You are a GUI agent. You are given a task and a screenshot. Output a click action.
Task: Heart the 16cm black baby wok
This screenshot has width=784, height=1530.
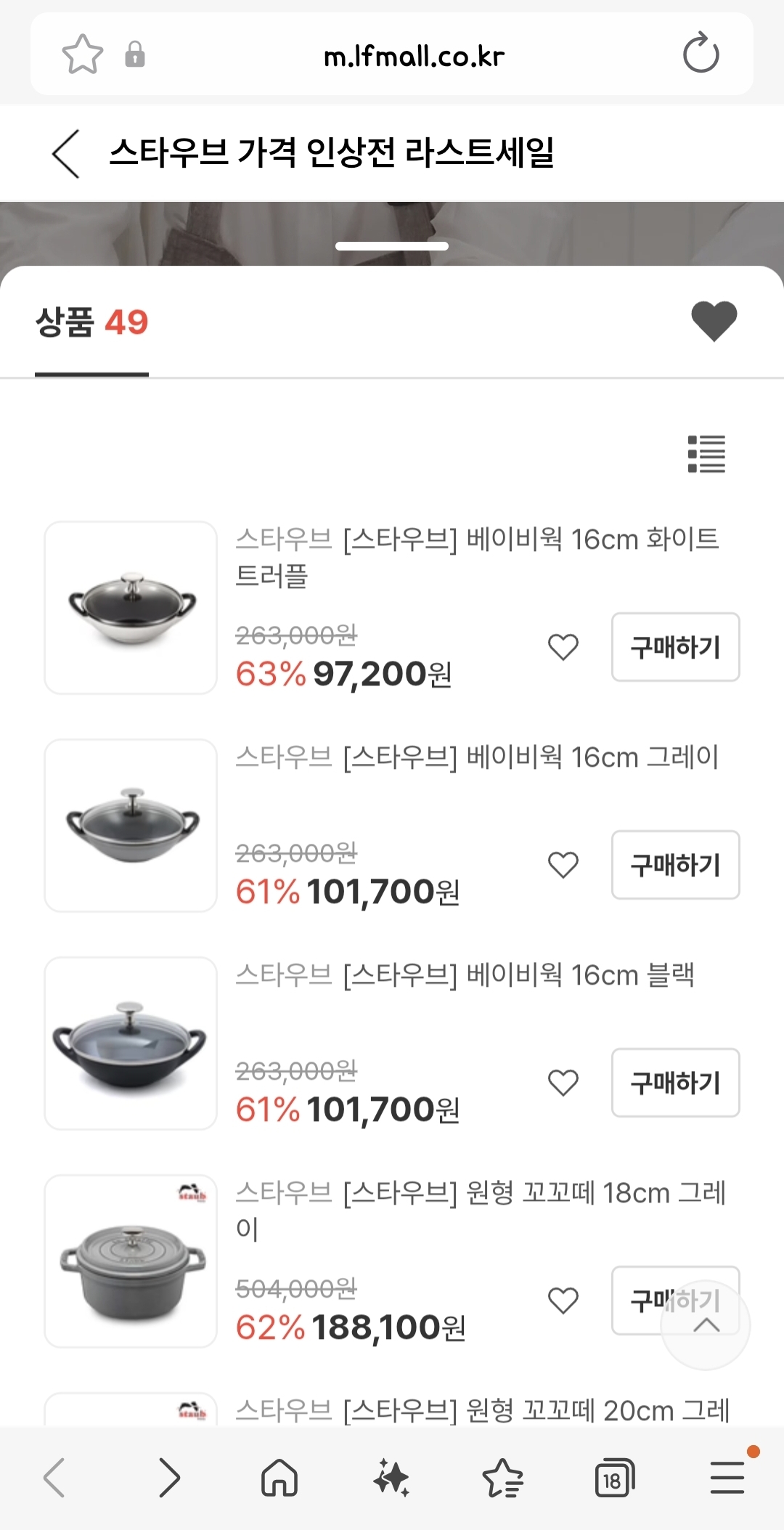tap(563, 1082)
